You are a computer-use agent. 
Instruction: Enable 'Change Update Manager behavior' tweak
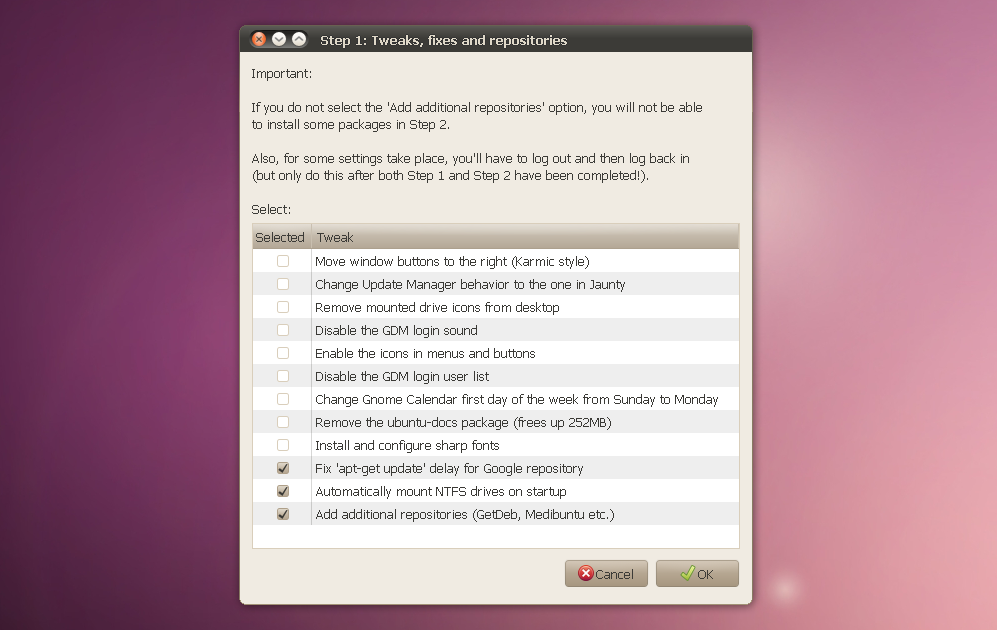(283, 284)
